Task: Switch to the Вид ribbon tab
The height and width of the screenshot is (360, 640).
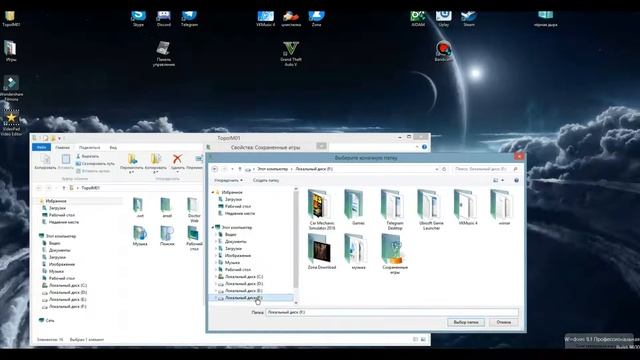Action: (113, 147)
